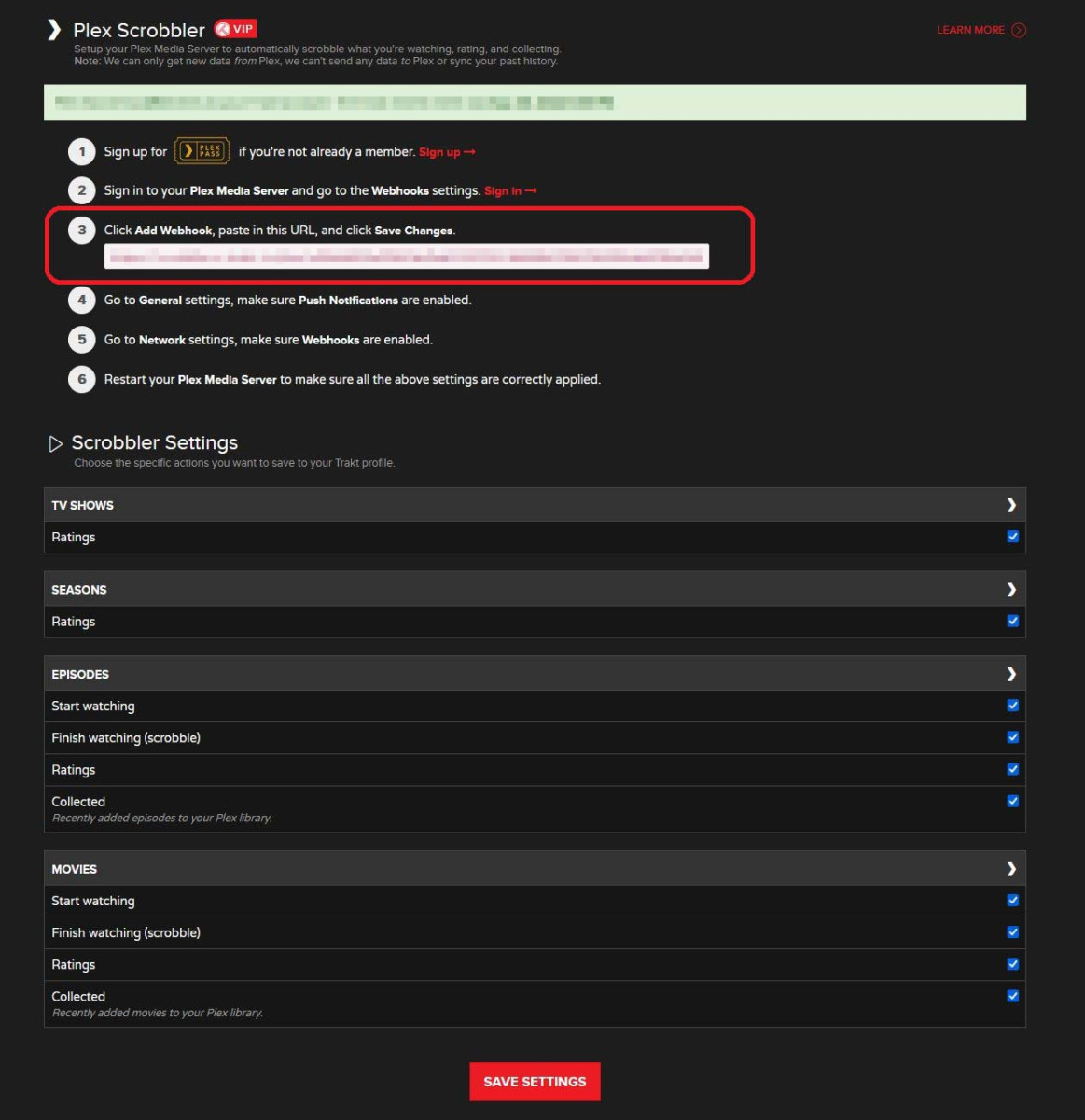1085x1120 pixels.
Task: Expand the TV Shows section chevron
Action: (x=1011, y=505)
